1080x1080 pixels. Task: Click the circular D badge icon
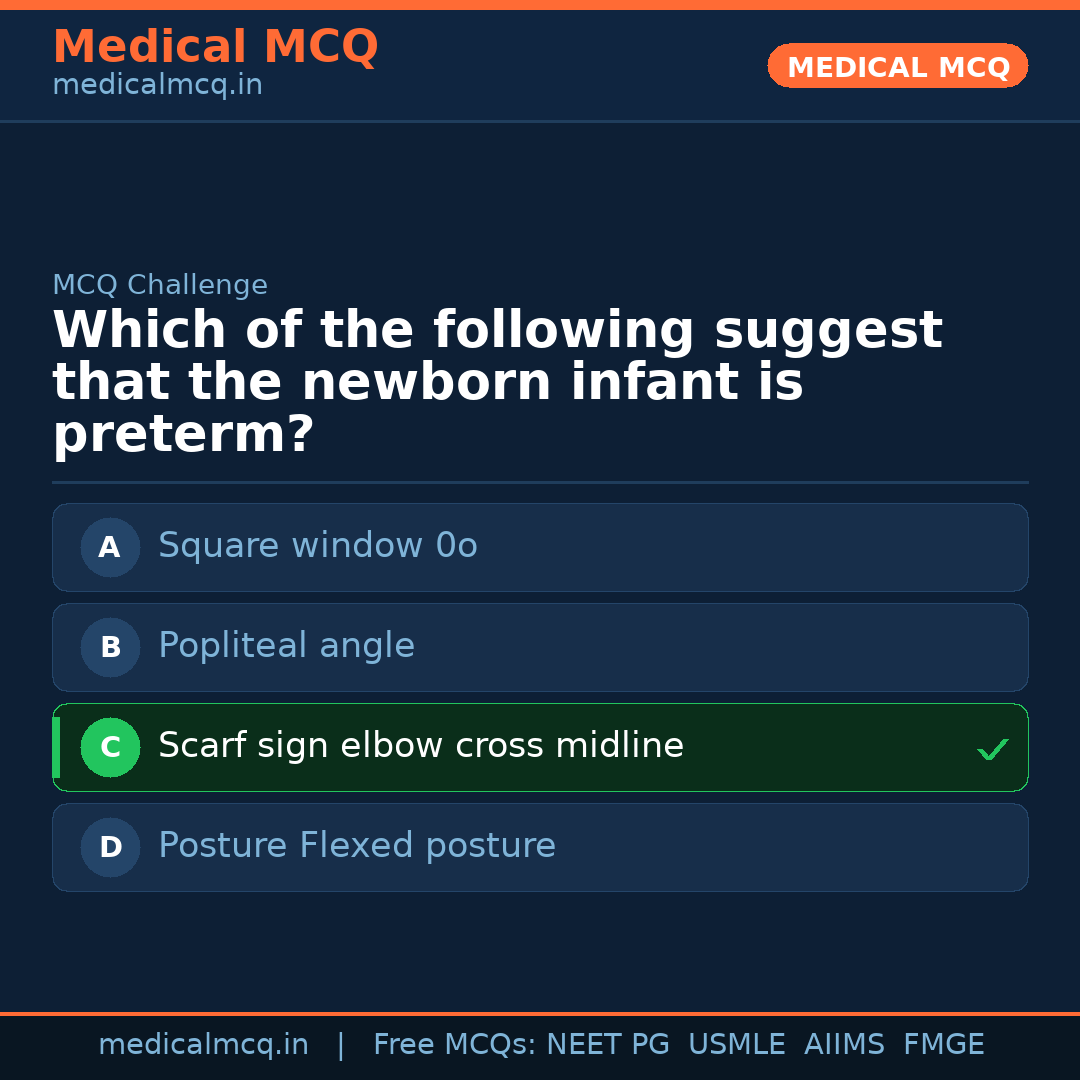pyautogui.click(x=110, y=847)
